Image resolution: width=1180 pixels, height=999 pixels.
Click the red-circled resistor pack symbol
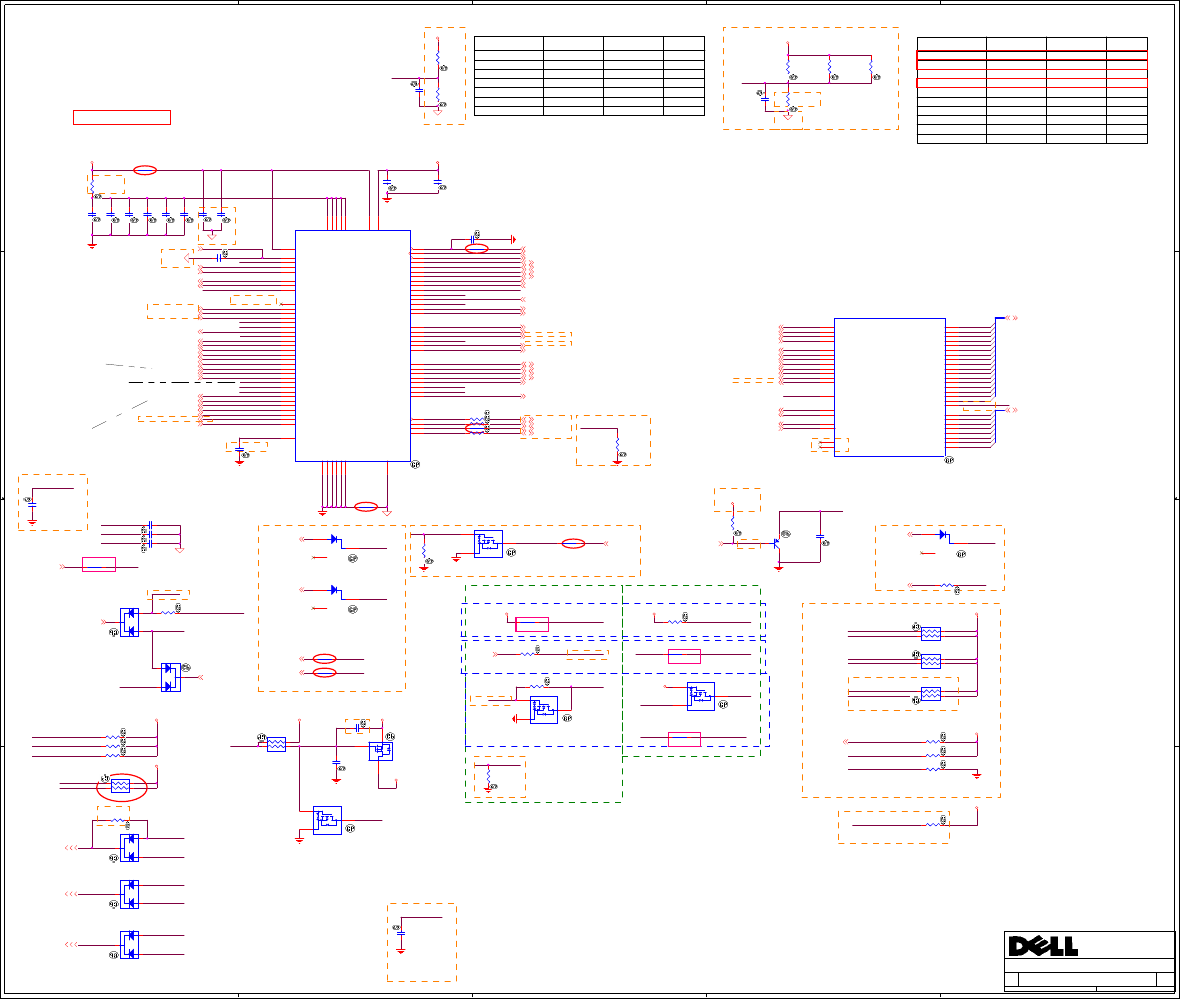(120, 787)
